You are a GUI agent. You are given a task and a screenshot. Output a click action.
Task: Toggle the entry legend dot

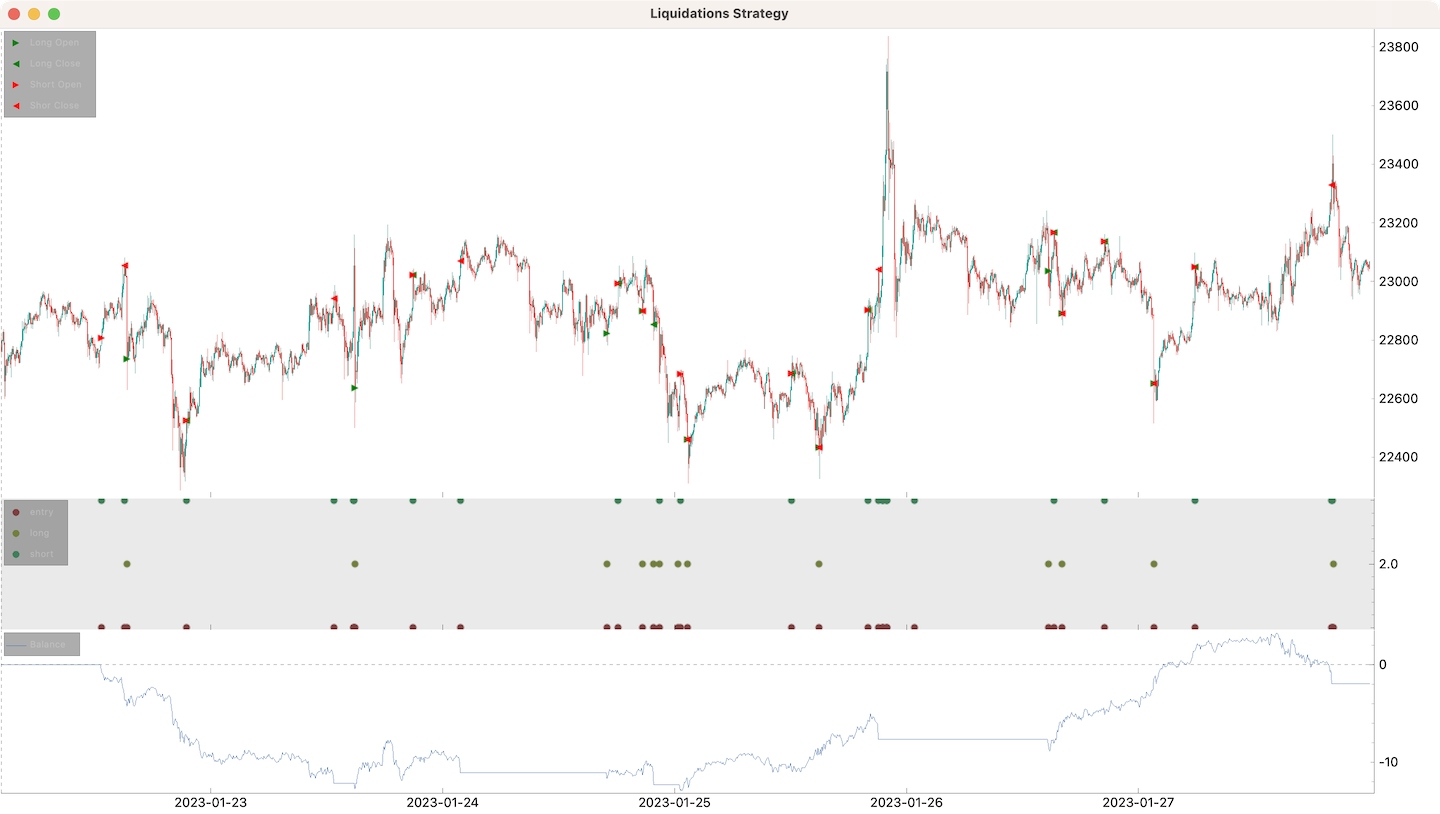click(x=16, y=512)
